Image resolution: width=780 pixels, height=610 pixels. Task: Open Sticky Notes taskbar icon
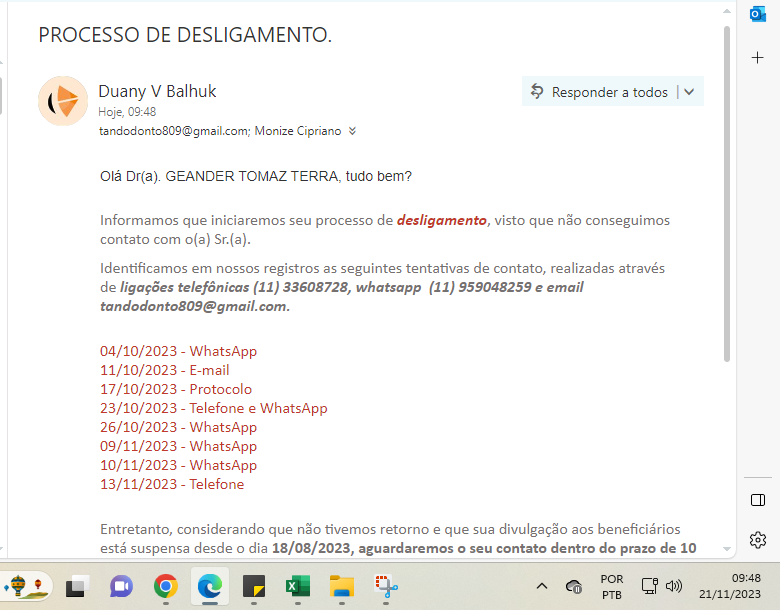[x=254, y=587]
